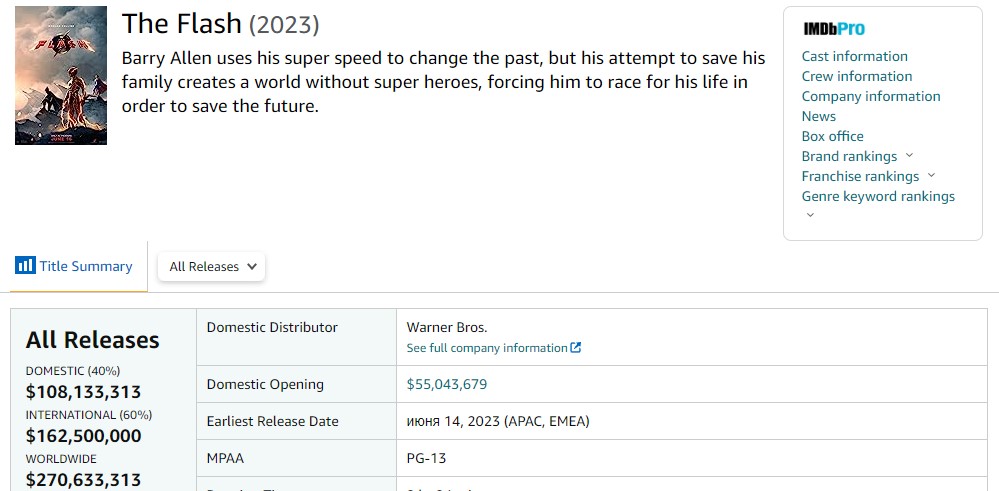Go to the News link
This screenshot has width=999, height=491.
click(818, 117)
